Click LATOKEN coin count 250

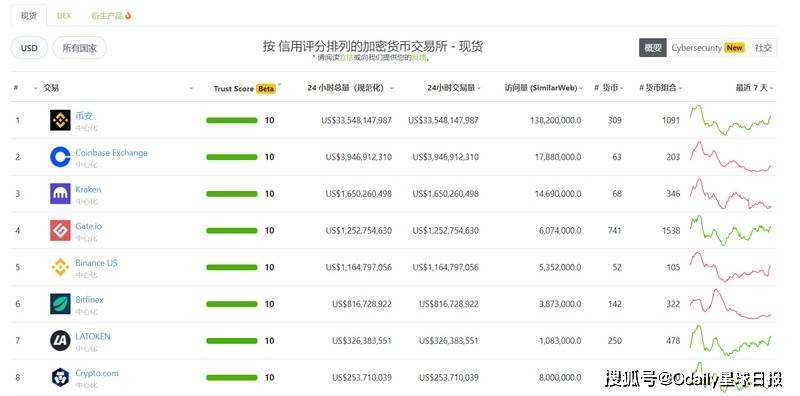click(x=615, y=341)
